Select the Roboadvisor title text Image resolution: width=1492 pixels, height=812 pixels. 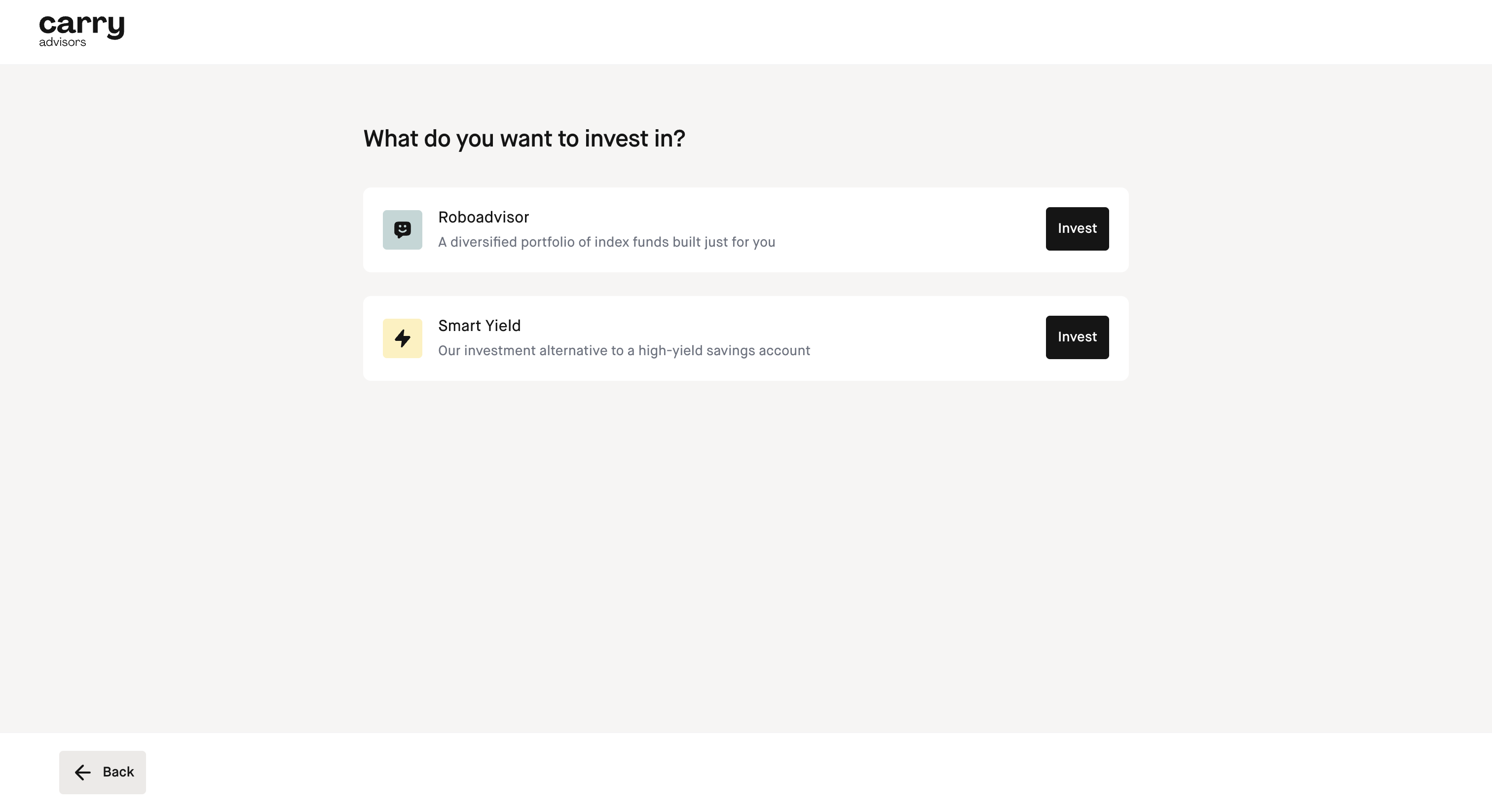point(483,217)
